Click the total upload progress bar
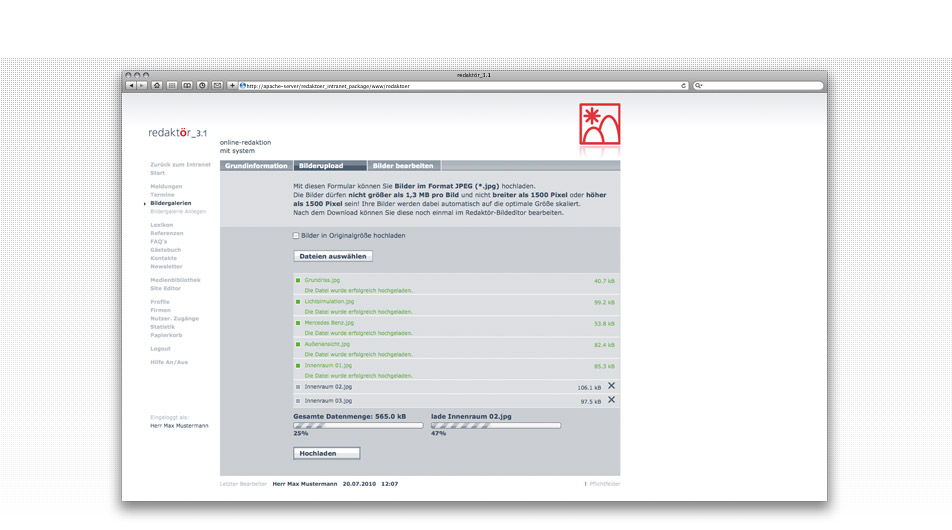 (x=357, y=425)
